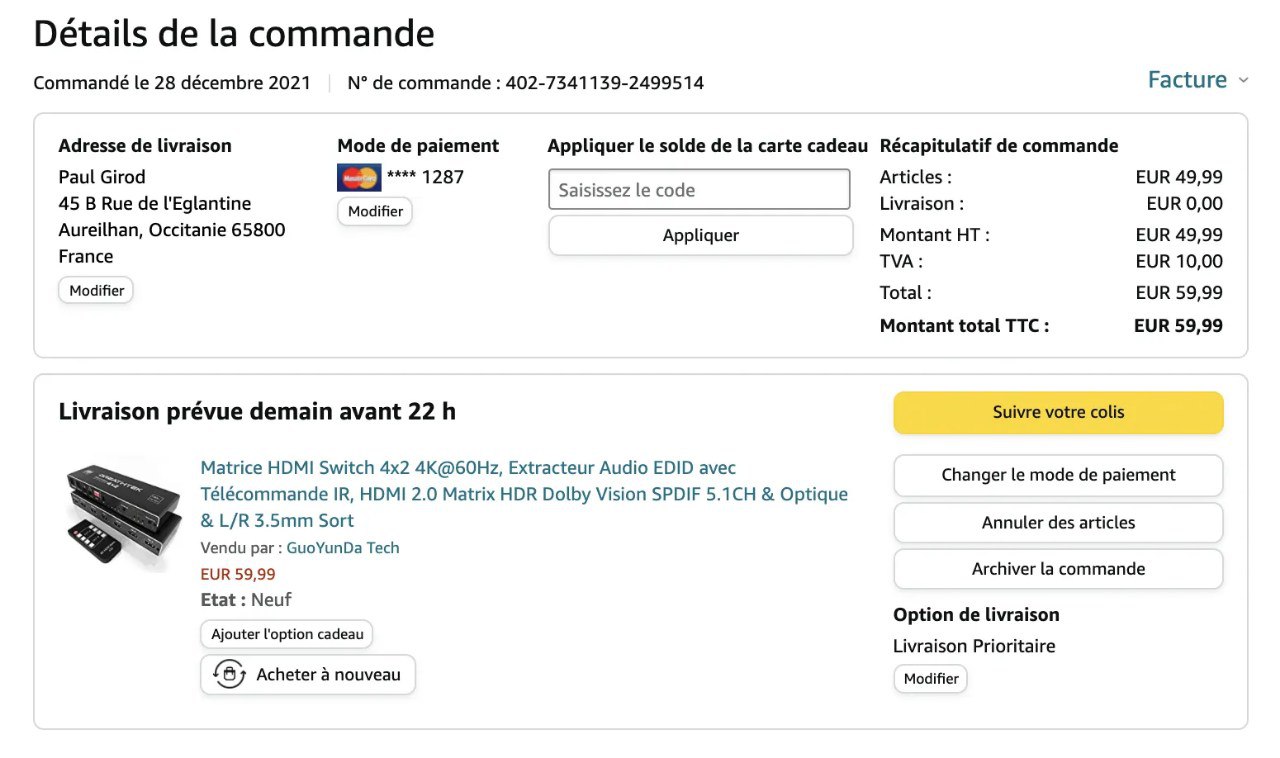Visit seller GuoYunDa Tech page
The width and height of the screenshot is (1280, 758).
(343, 548)
